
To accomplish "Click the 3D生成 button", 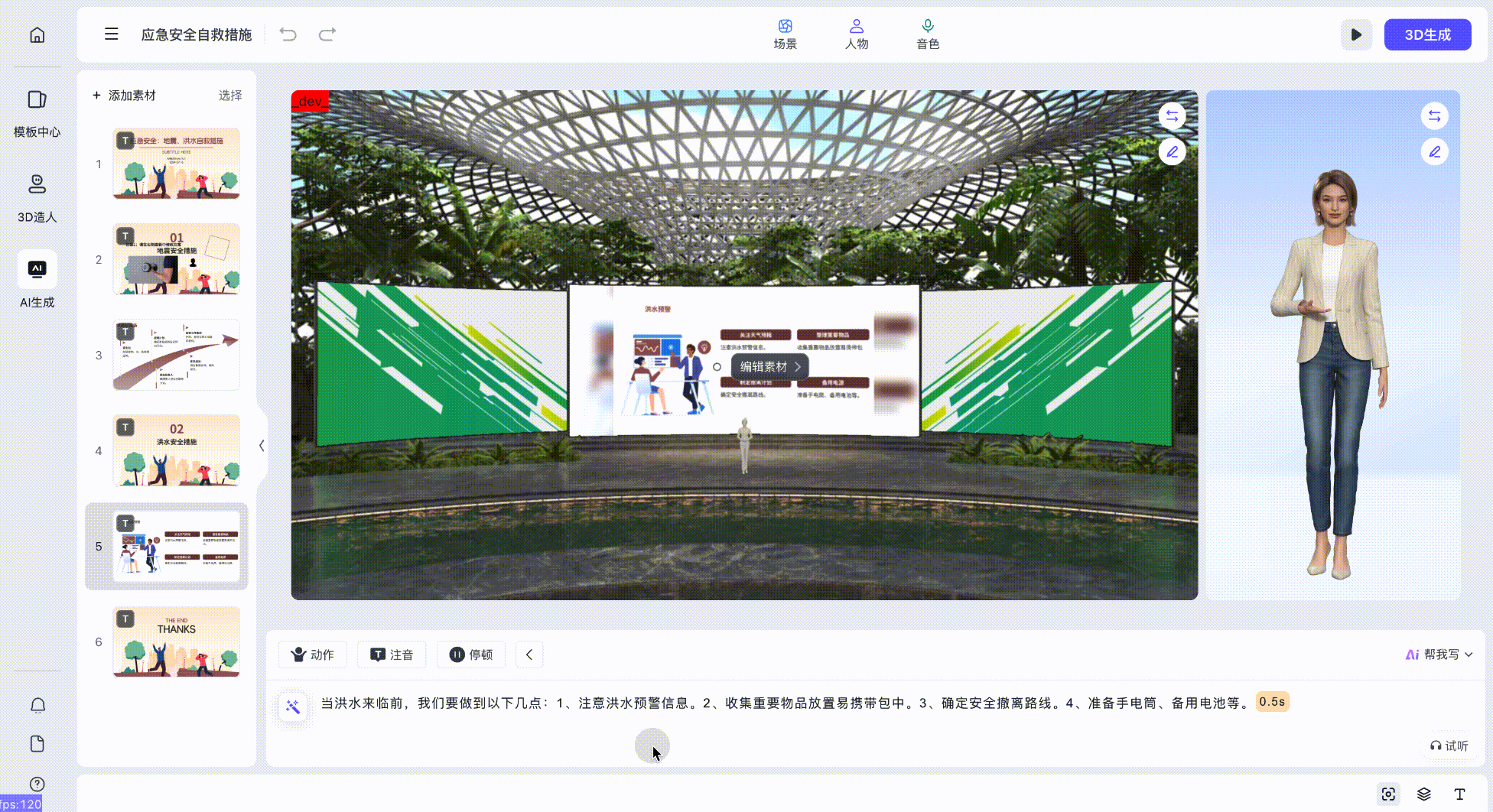I will click(1427, 34).
